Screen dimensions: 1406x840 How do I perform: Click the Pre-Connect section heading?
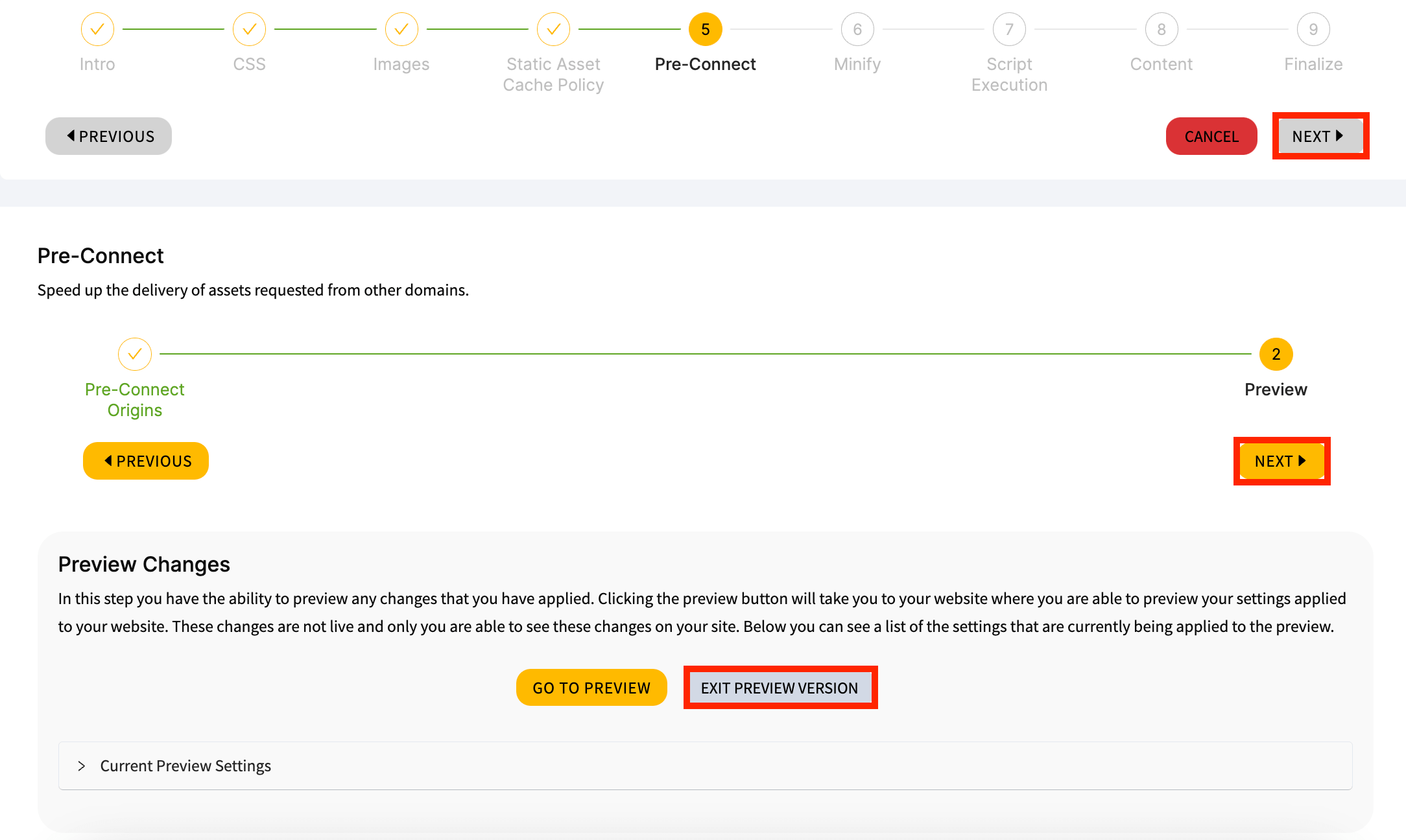101,255
